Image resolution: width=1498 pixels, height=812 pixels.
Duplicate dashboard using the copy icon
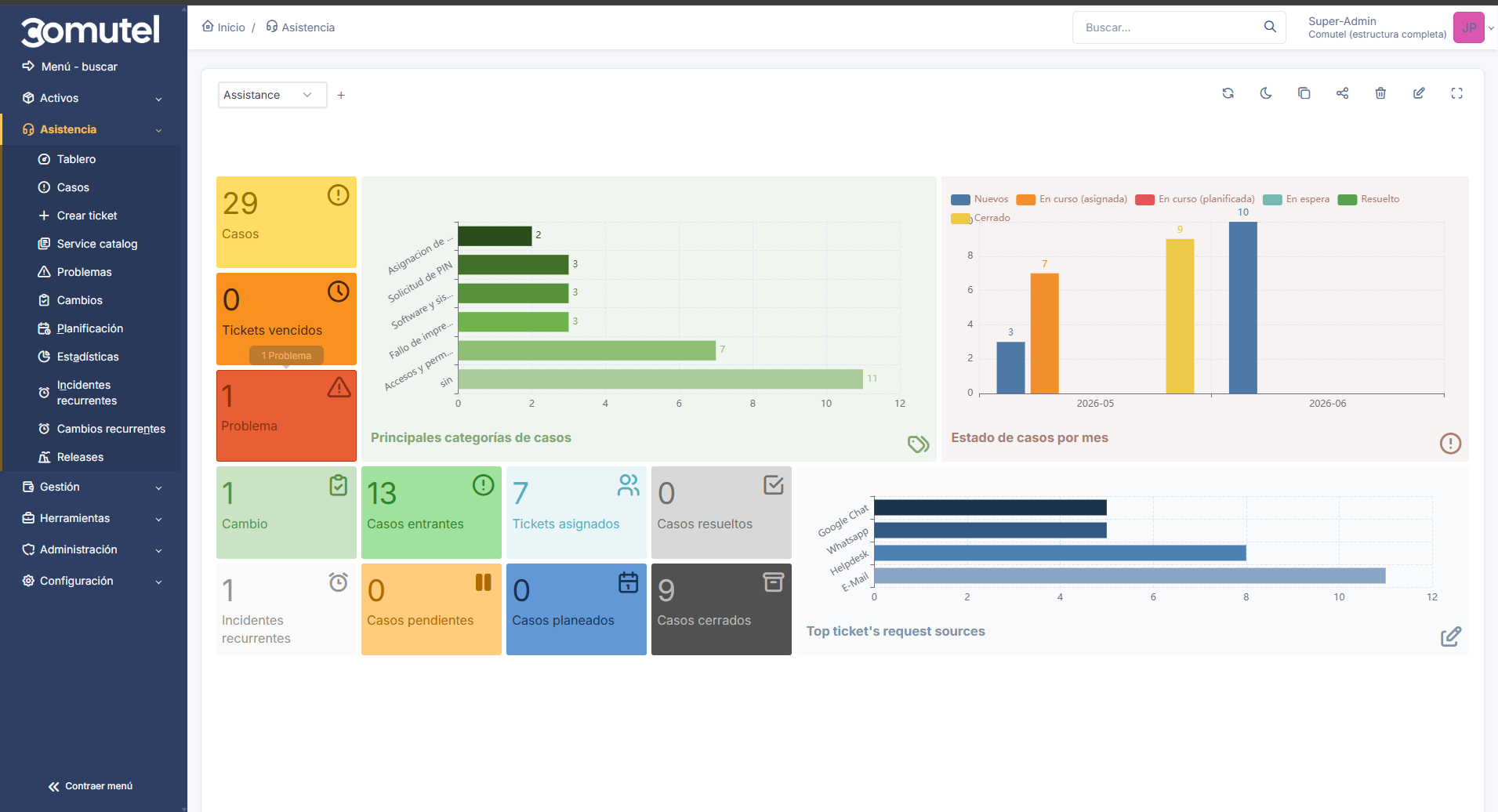coord(1304,93)
